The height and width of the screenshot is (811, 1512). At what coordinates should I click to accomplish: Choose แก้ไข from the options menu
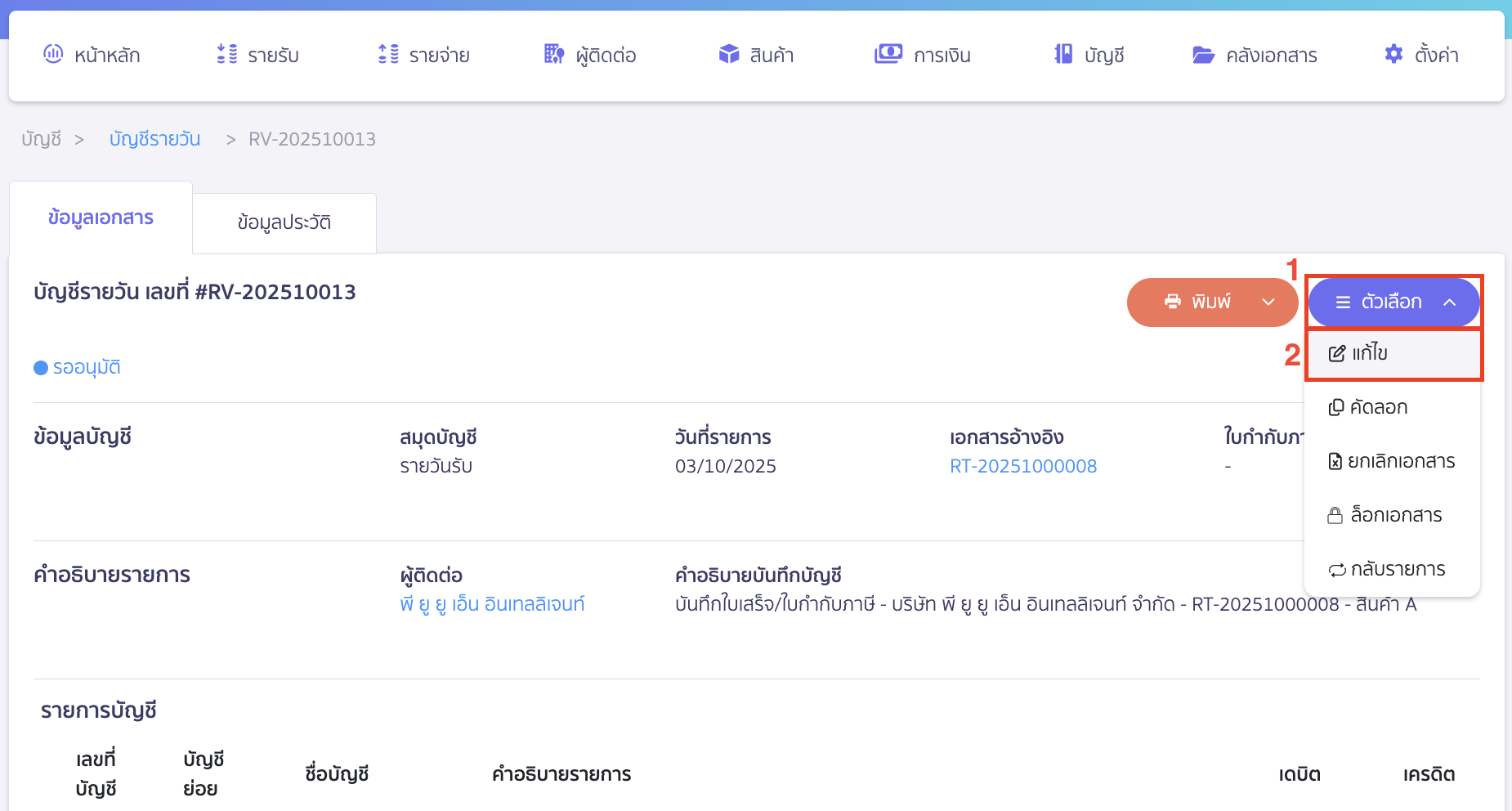point(1371,354)
